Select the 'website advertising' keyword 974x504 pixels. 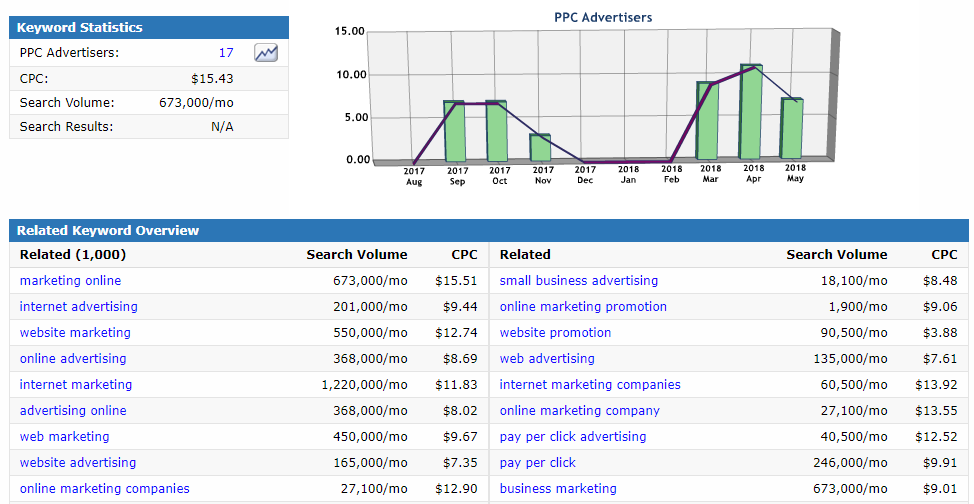78,463
